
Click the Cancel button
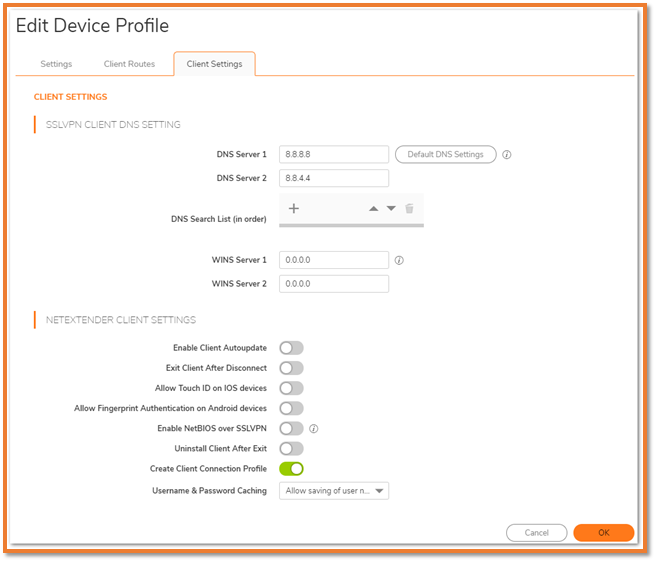536,533
